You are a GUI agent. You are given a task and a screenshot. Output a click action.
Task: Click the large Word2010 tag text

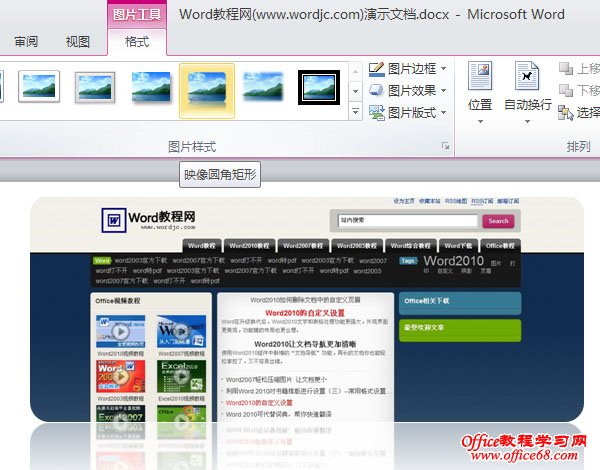click(x=453, y=261)
